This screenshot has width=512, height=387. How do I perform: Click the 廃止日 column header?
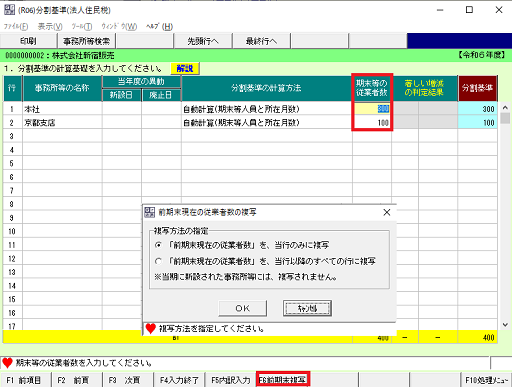(161, 95)
